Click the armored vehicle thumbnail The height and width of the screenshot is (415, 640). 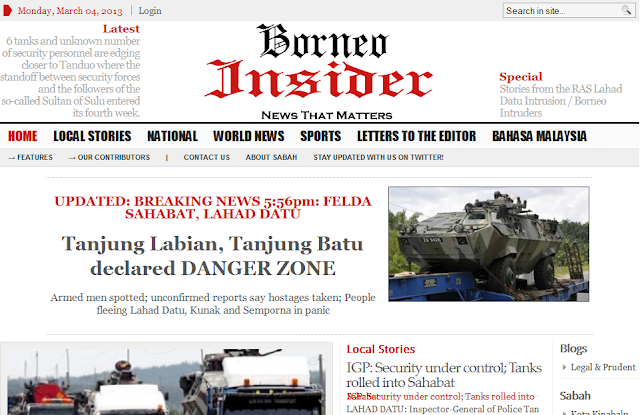click(x=489, y=244)
